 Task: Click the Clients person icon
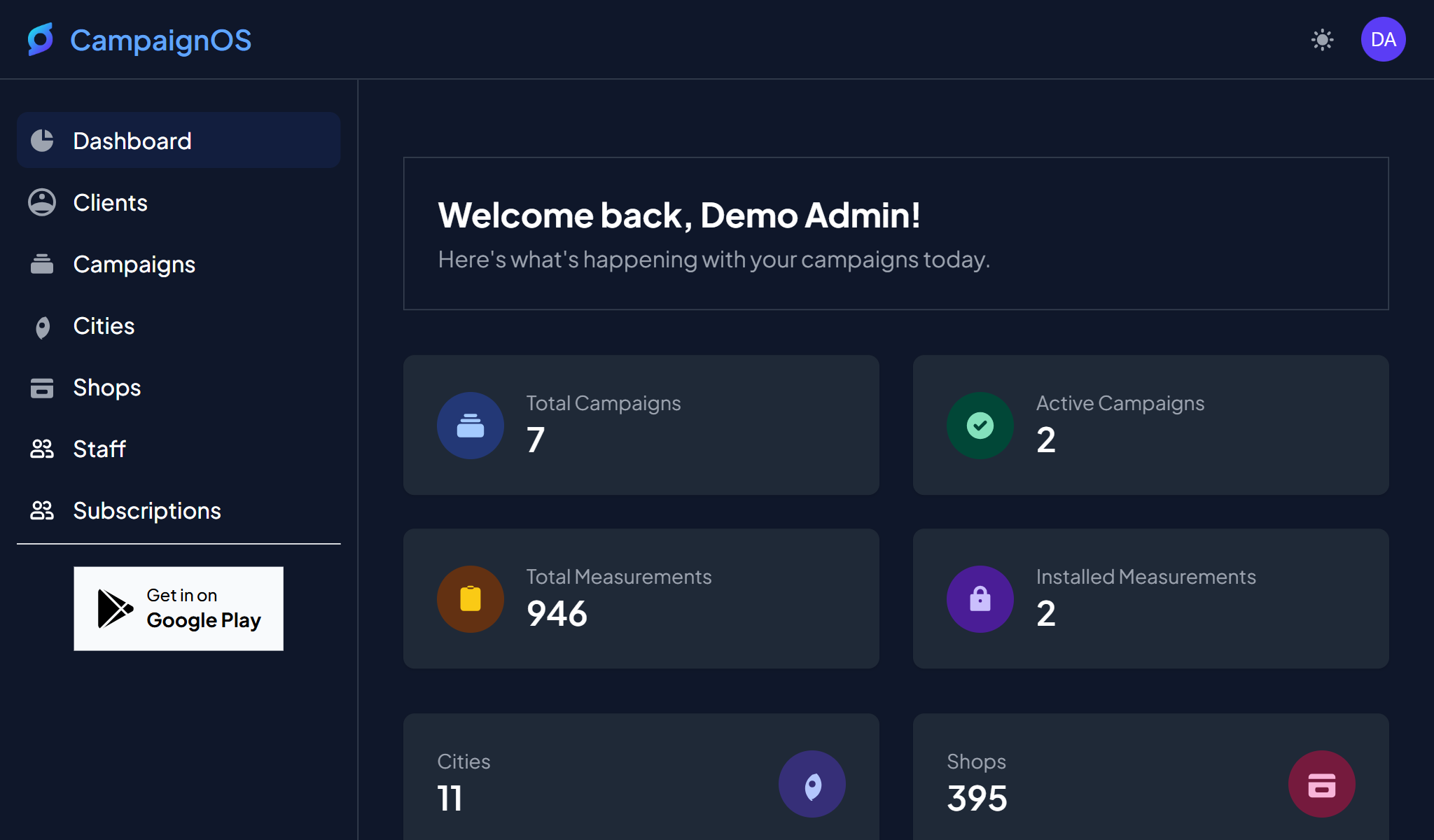click(42, 202)
